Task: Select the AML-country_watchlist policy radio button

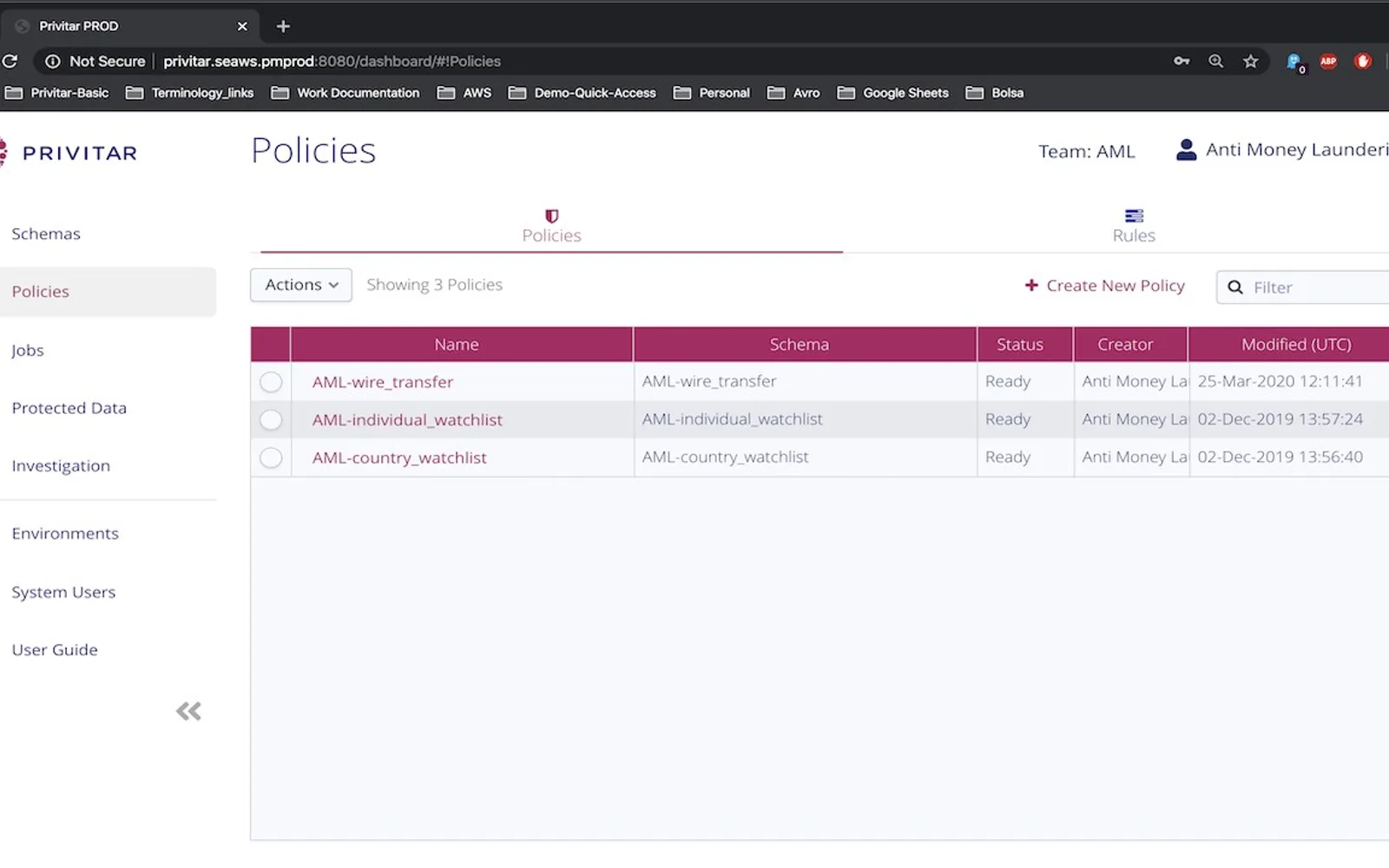Action: (271, 457)
